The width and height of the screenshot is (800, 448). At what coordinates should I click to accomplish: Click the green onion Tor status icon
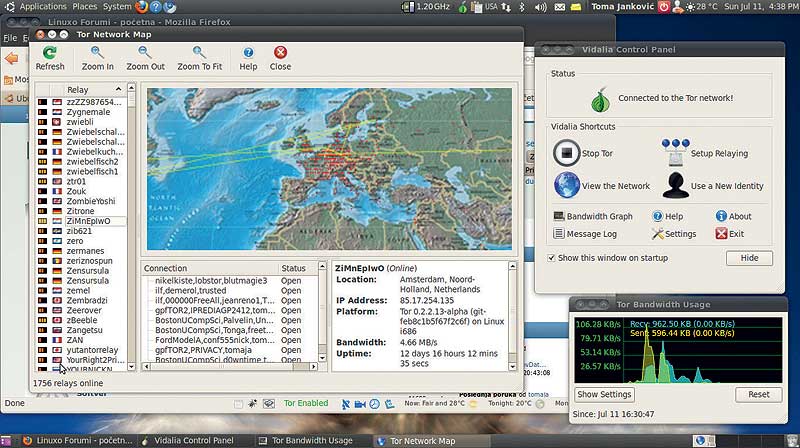(601, 100)
